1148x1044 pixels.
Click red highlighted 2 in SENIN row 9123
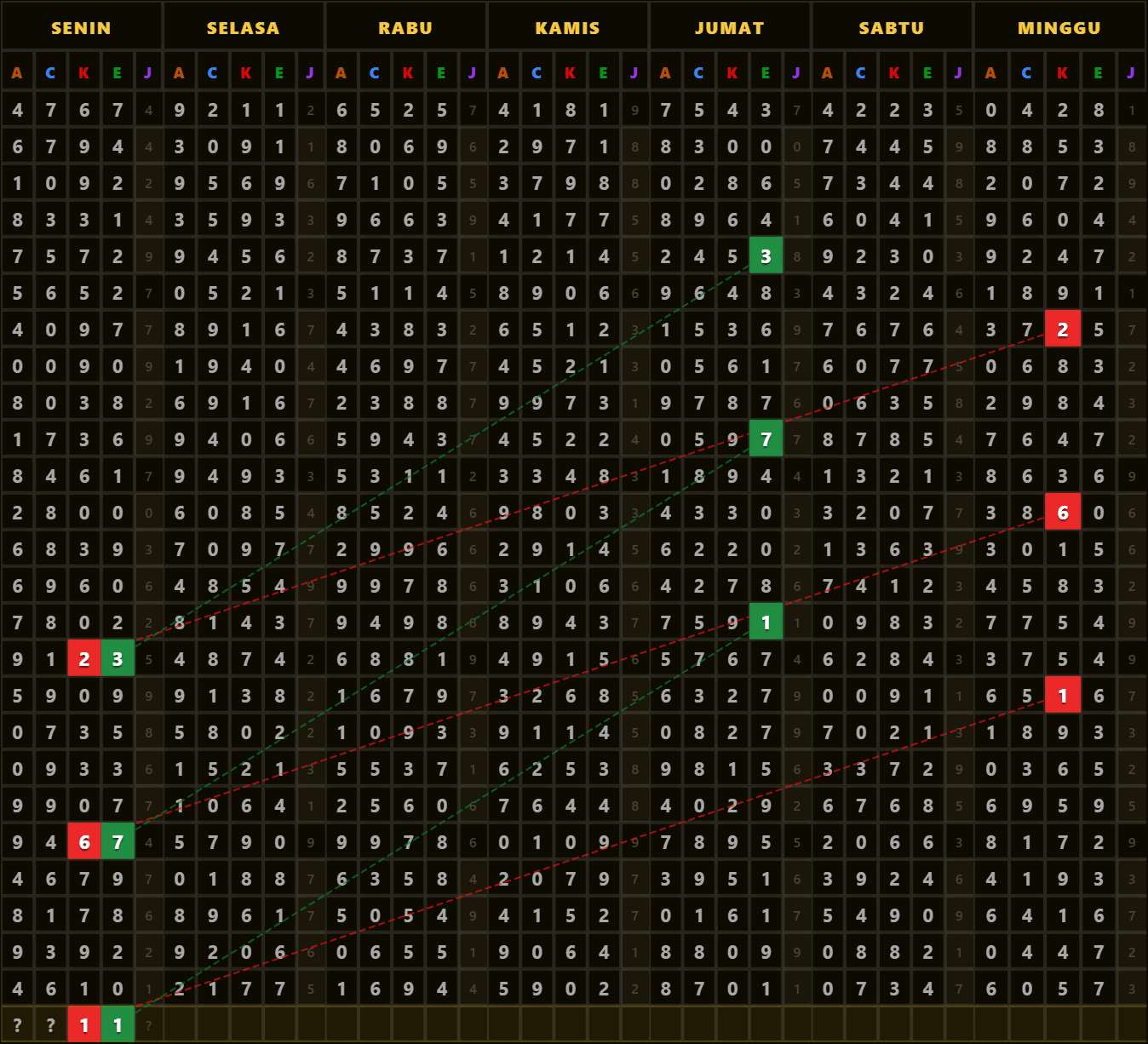pyautogui.click(x=83, y=659)
